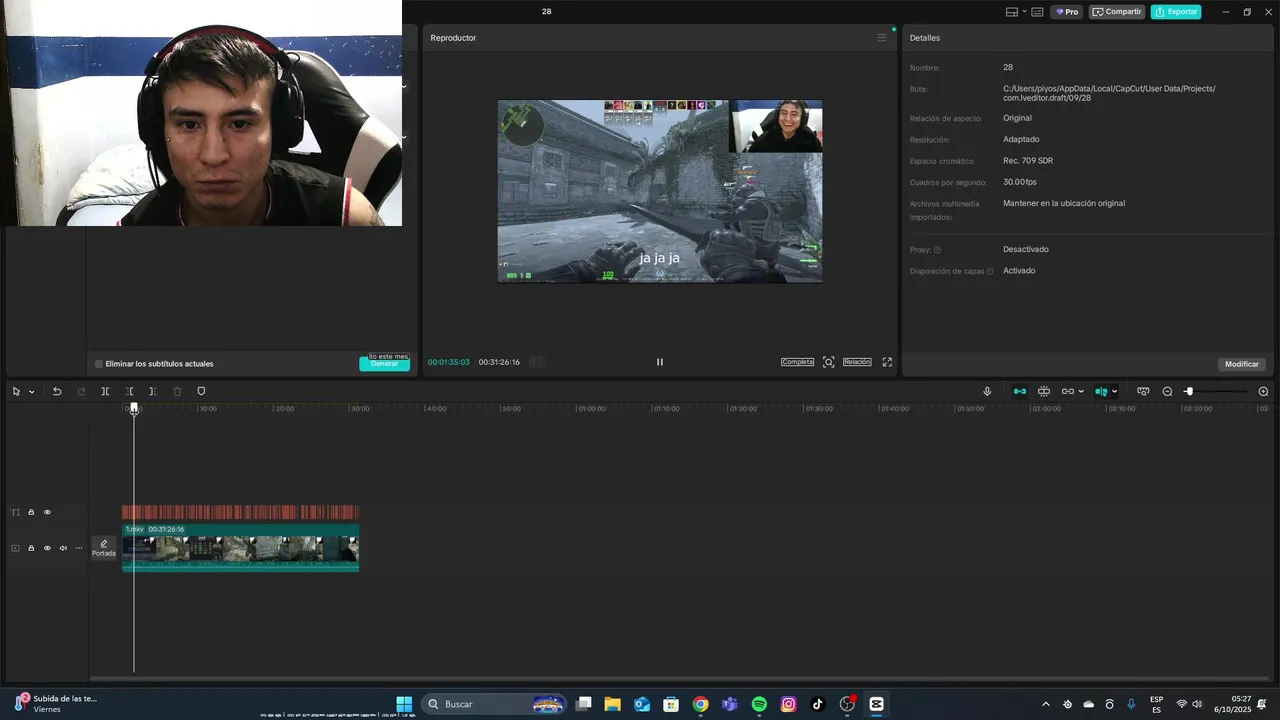Select the pointer selection tool

tap(16, 391)
